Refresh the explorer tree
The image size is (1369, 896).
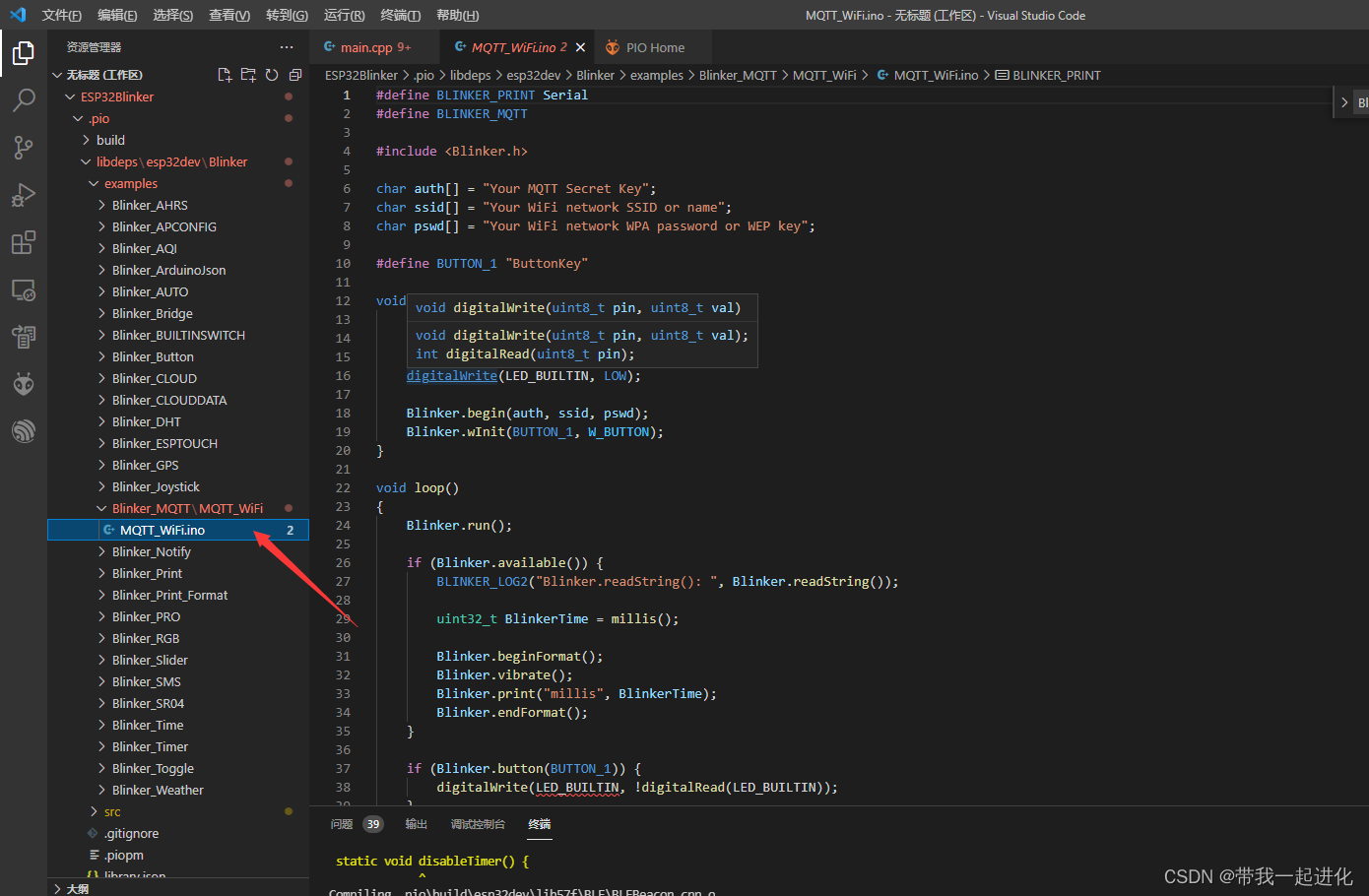coord(272,75)
